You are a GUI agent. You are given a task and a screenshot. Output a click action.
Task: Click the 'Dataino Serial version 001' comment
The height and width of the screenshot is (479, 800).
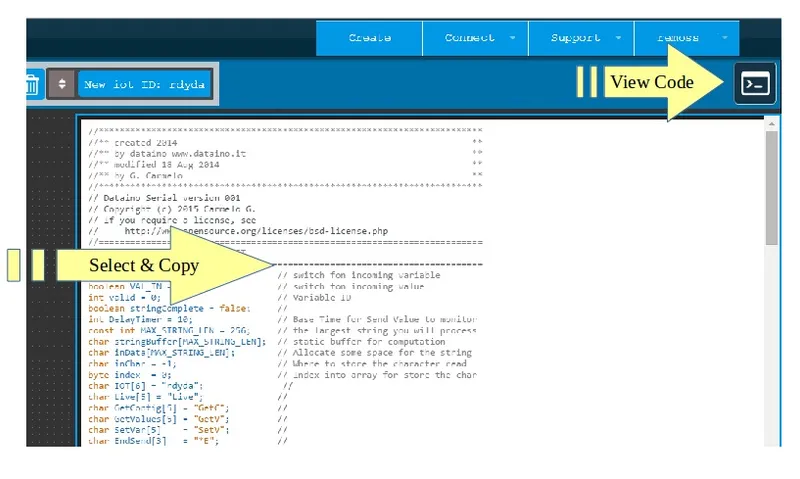[x=165, y=198]
